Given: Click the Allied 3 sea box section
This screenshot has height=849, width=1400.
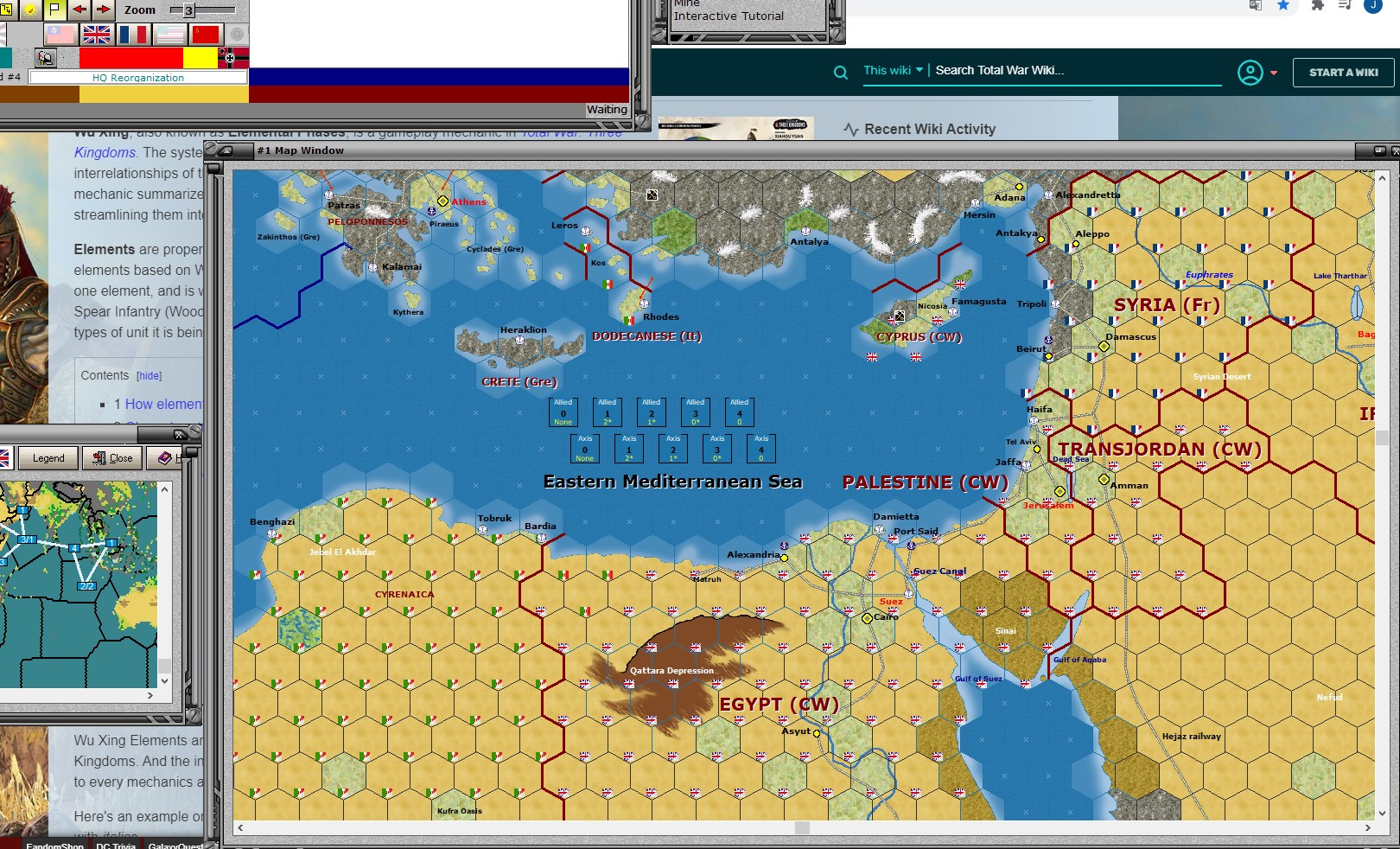Looking at the screenshot, I should click(695, 412).
